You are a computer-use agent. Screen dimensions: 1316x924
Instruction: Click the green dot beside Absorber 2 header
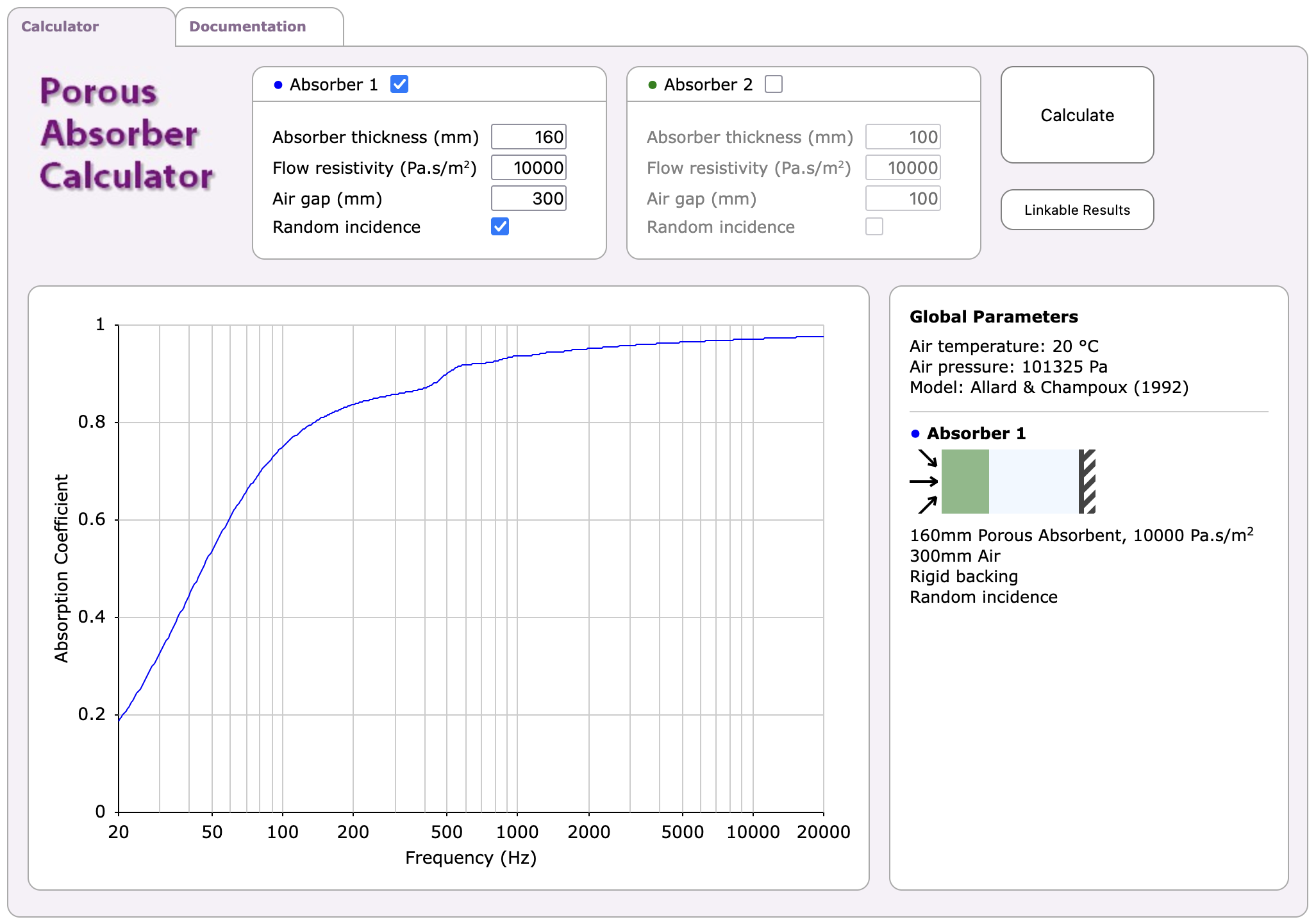click(x=652, y=85)
